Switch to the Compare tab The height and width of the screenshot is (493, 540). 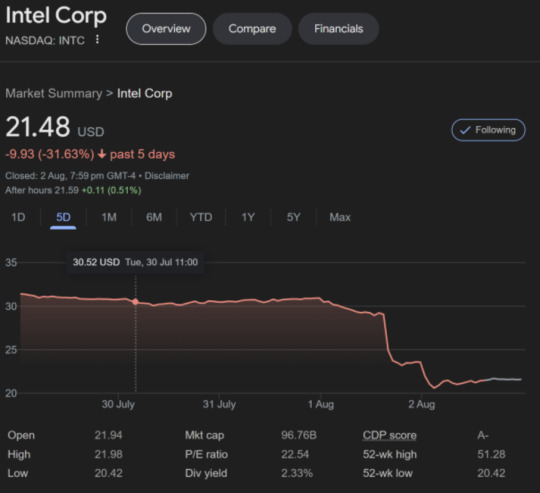click(252, 29)
